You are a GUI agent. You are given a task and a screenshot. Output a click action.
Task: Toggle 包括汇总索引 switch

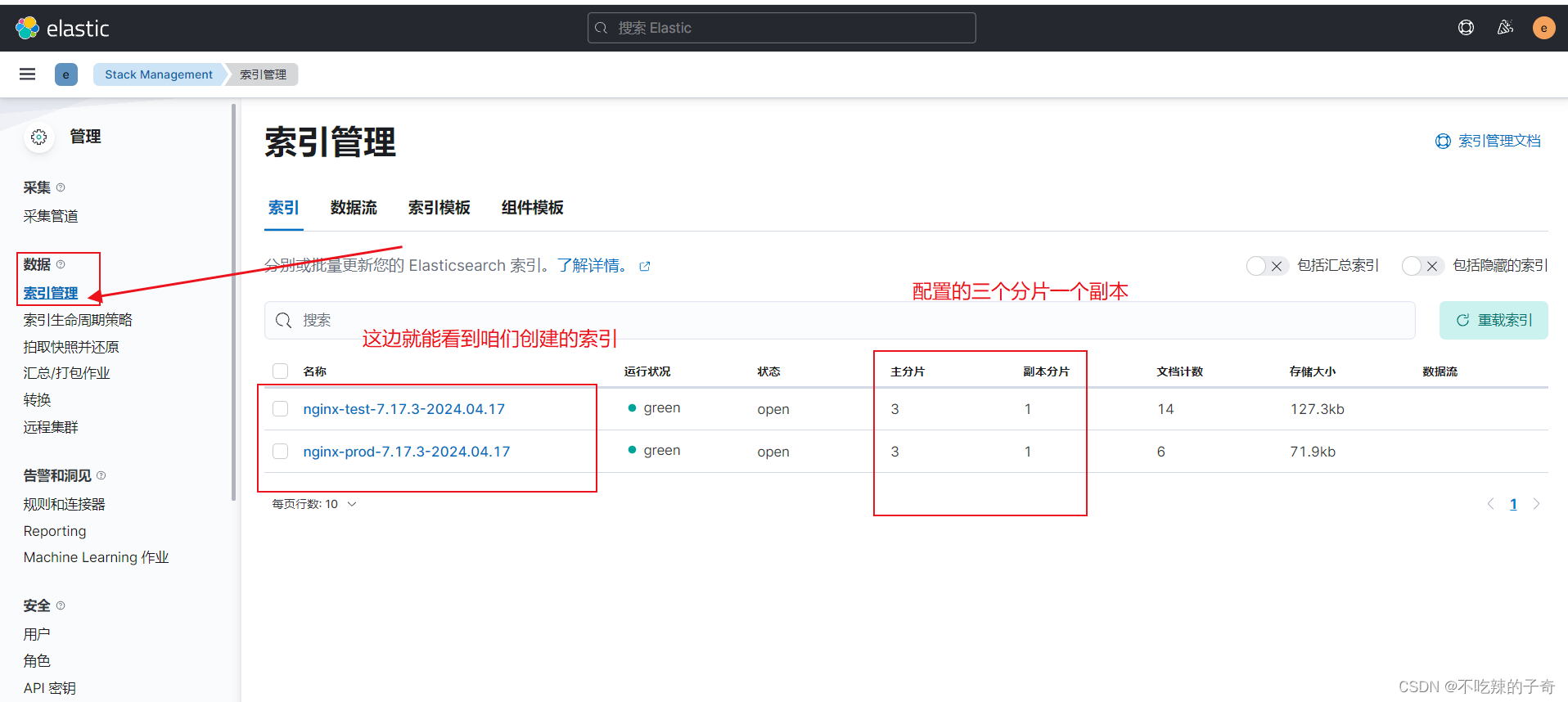(1267, 266)
